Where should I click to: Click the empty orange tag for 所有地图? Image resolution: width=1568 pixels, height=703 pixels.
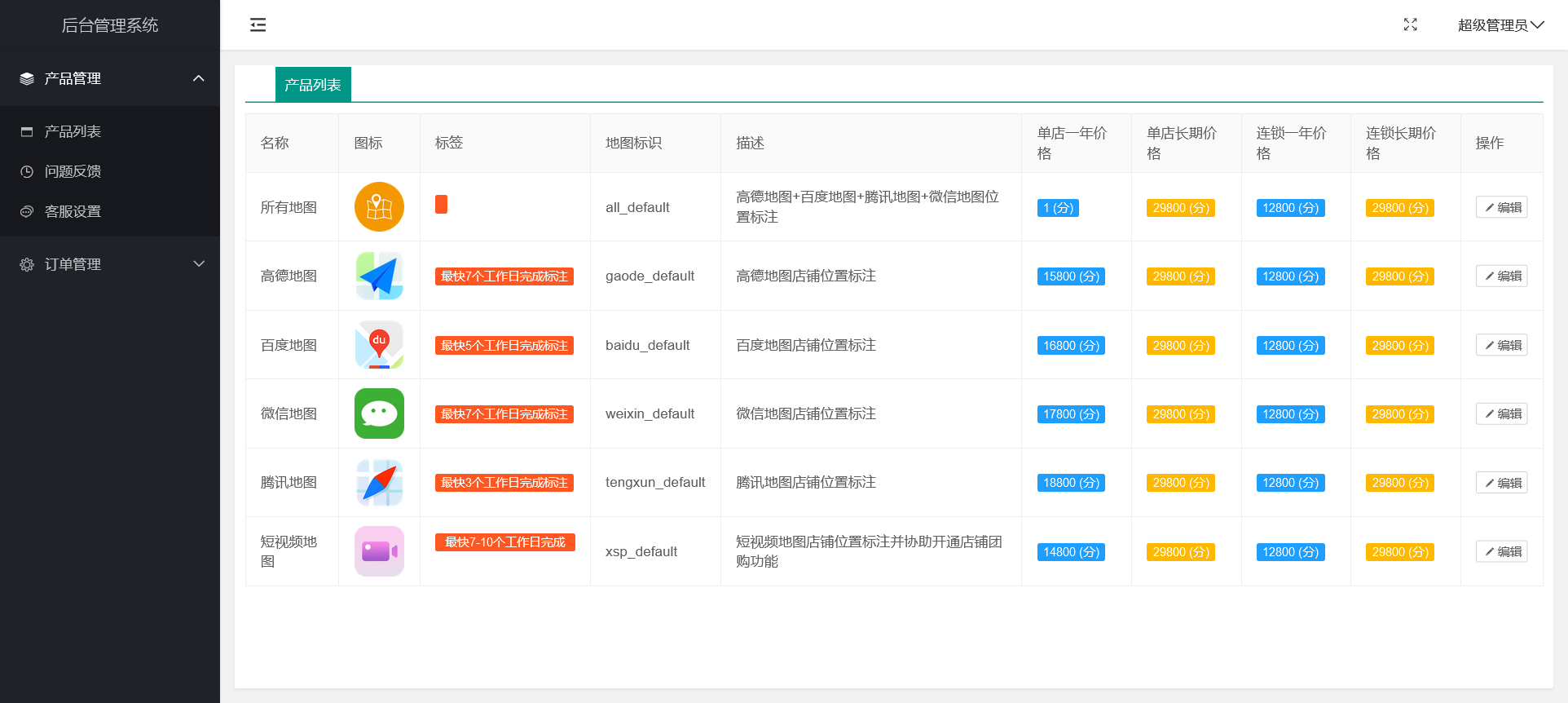click(x=441, y=204)
